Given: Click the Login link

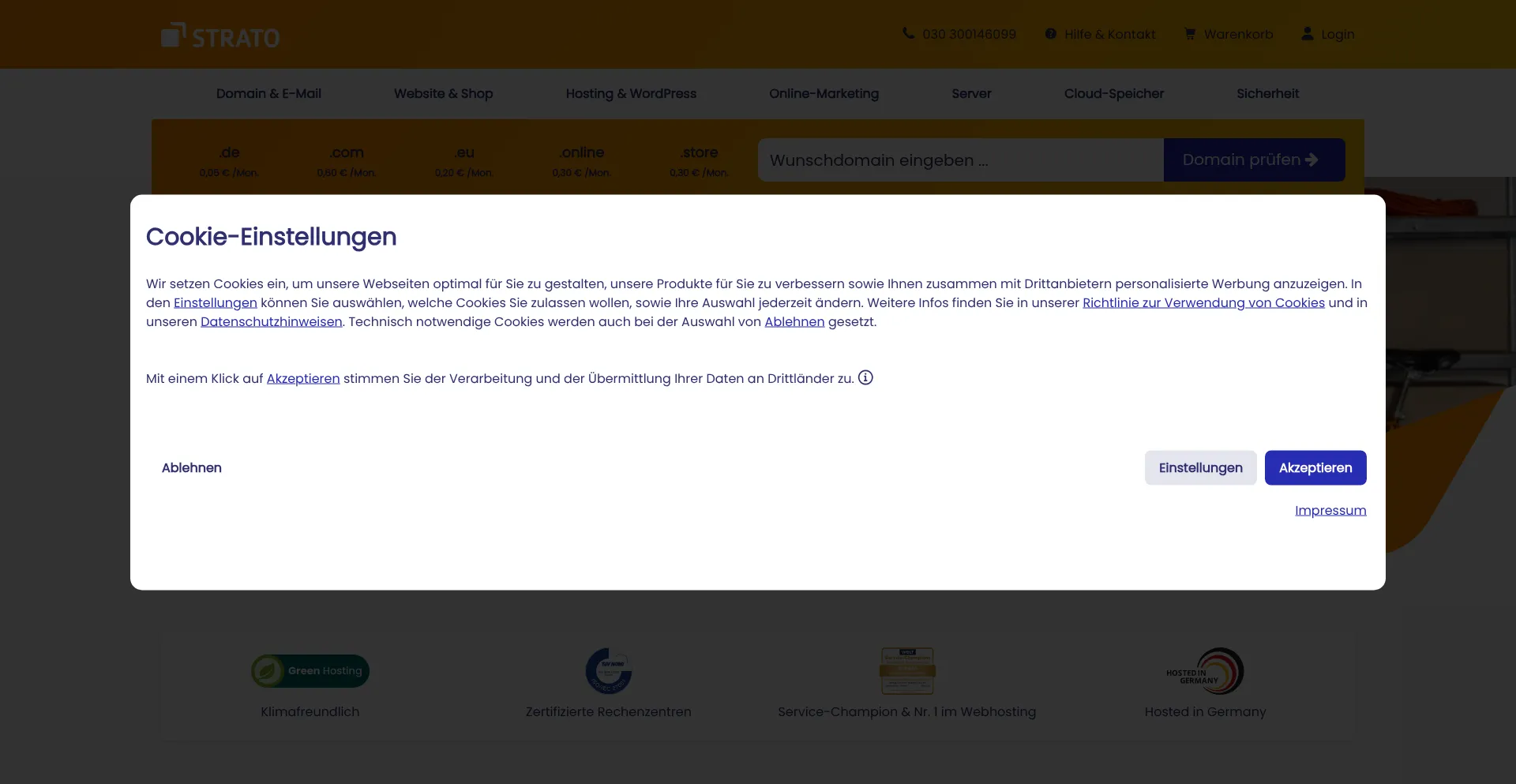Looking at the screenshot, I should [x=1338, y=35].
